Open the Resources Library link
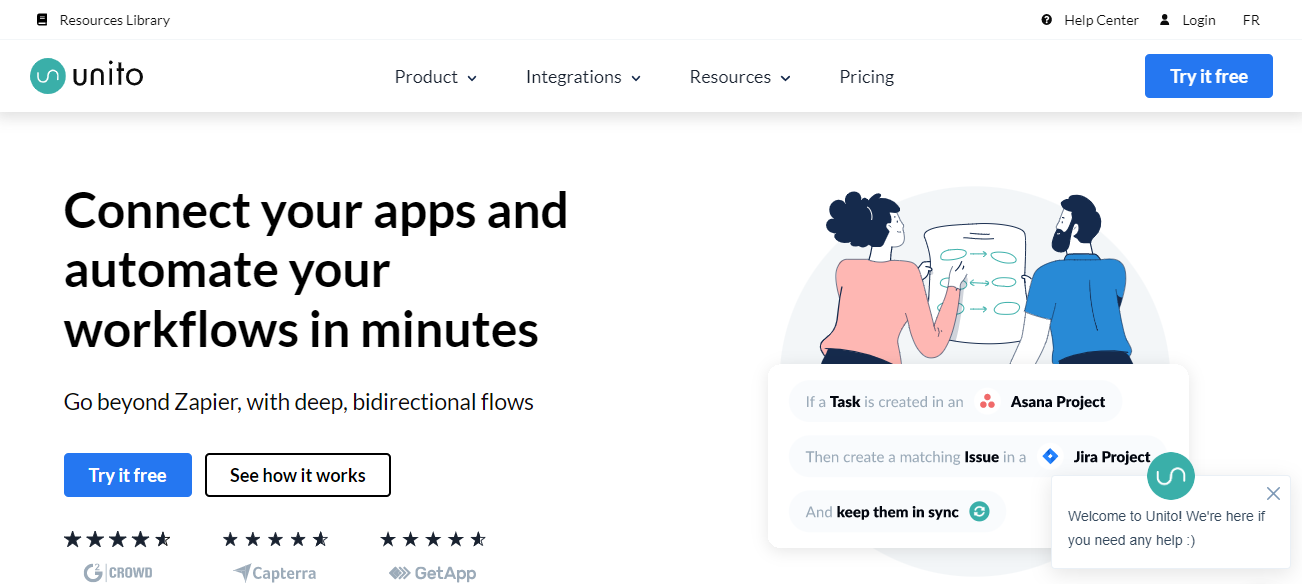 coord(115,20)
